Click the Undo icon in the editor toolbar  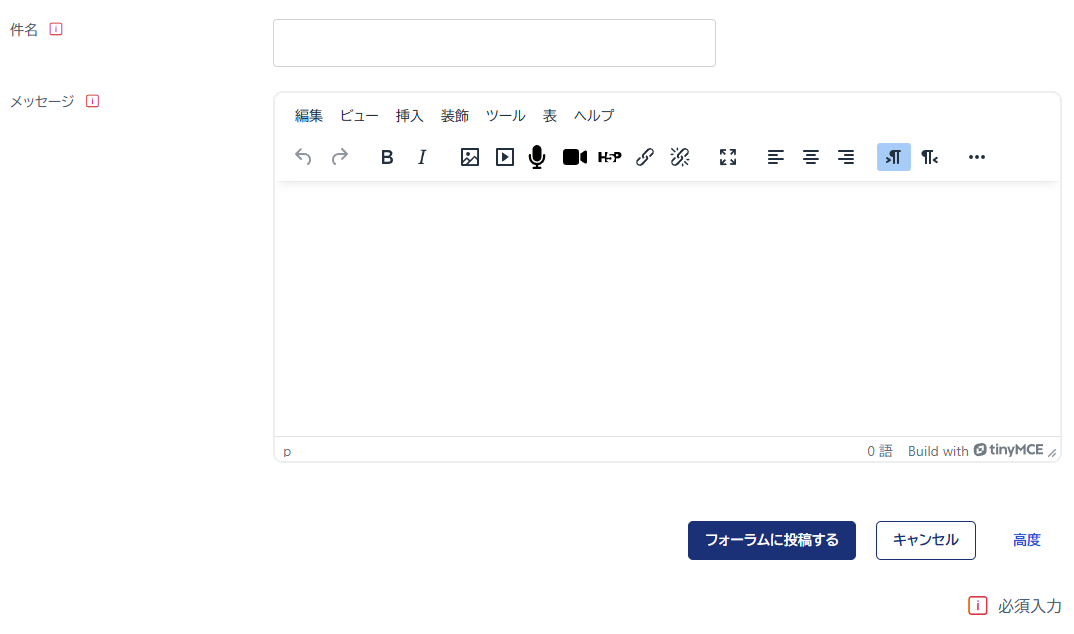click(x=303, y=157)
